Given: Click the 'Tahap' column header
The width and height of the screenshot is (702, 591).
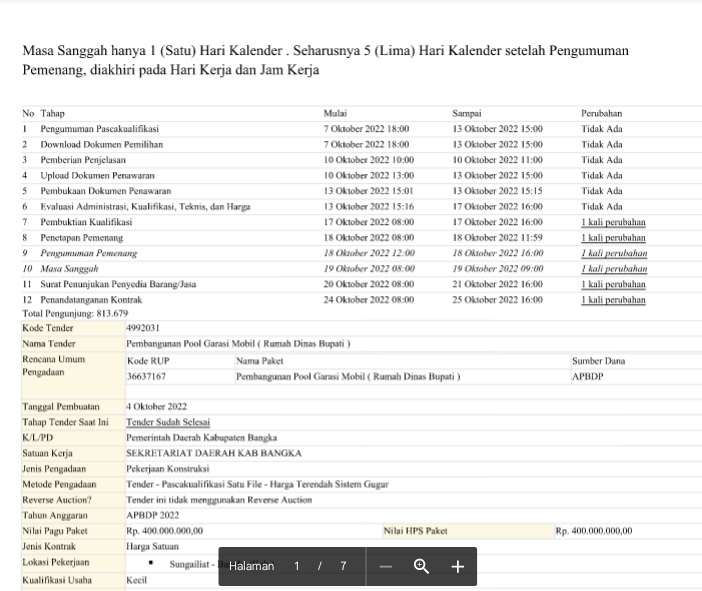Looking at the screenshot, I should tap(52, 113).
